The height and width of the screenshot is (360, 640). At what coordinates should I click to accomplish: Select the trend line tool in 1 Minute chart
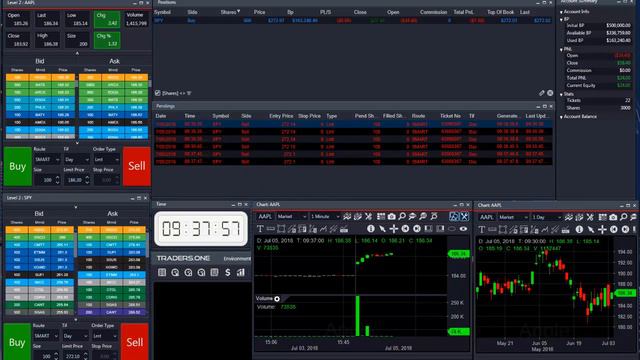coord(323,229)
